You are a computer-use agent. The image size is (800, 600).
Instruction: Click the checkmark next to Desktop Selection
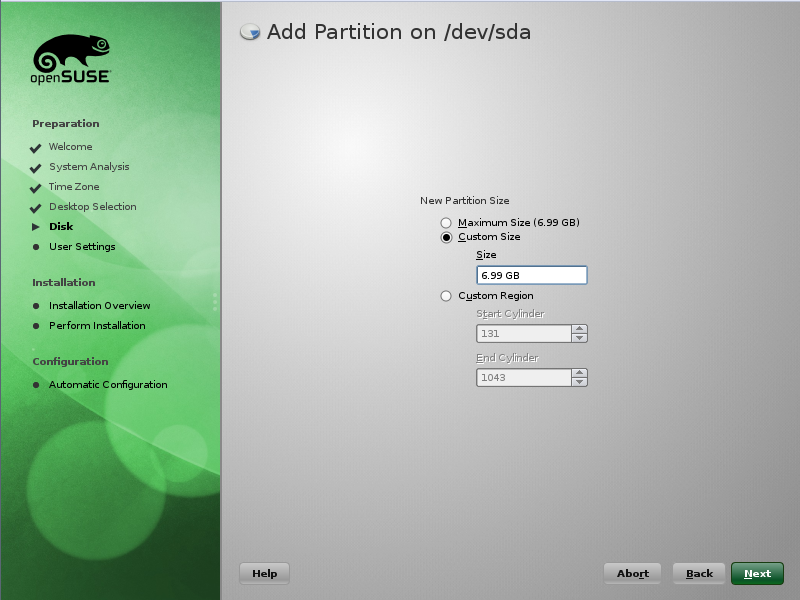(35, 208)
